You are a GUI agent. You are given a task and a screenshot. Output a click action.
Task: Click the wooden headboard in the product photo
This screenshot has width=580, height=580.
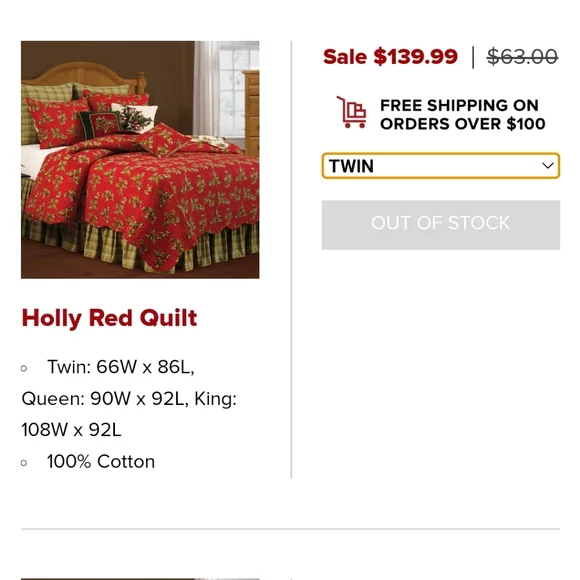pos(83,76)
